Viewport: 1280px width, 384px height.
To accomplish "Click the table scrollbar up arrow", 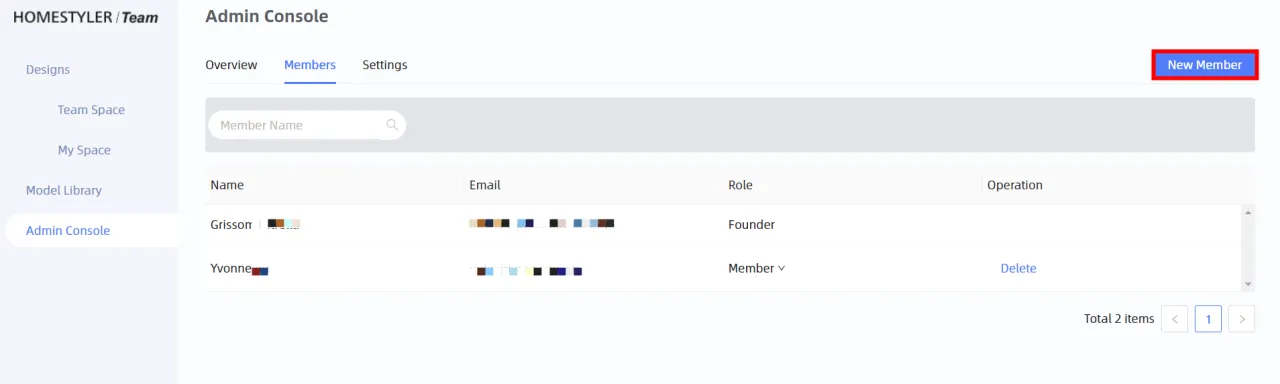I will 1247,212.
